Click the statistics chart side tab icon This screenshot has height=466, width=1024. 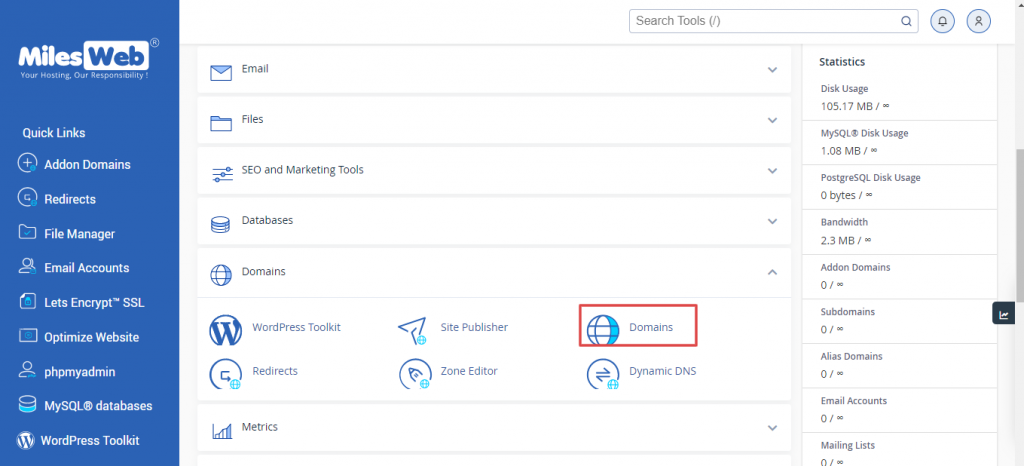coord(1004,313)
